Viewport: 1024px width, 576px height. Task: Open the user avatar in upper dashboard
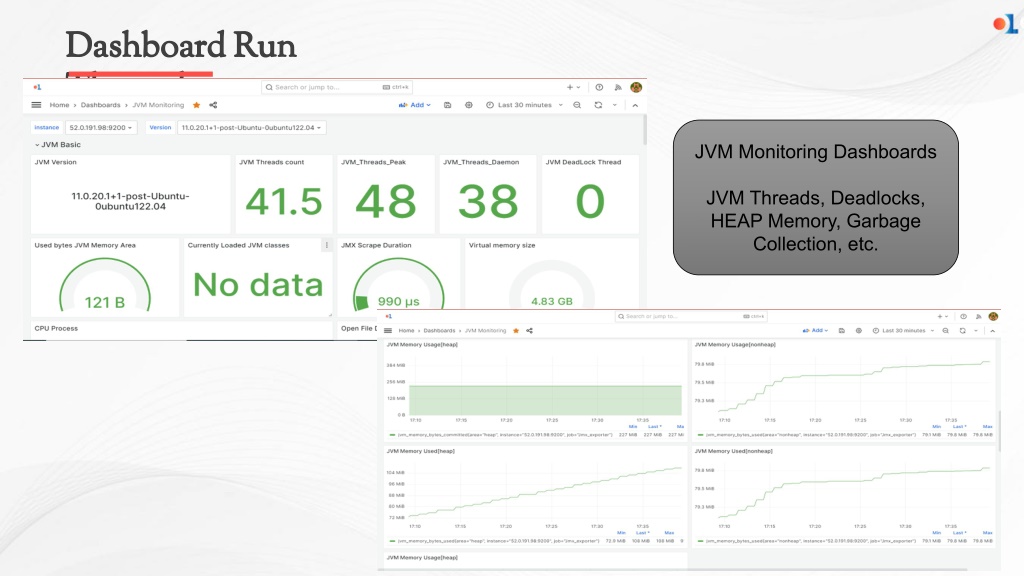[x=636, y=87]
